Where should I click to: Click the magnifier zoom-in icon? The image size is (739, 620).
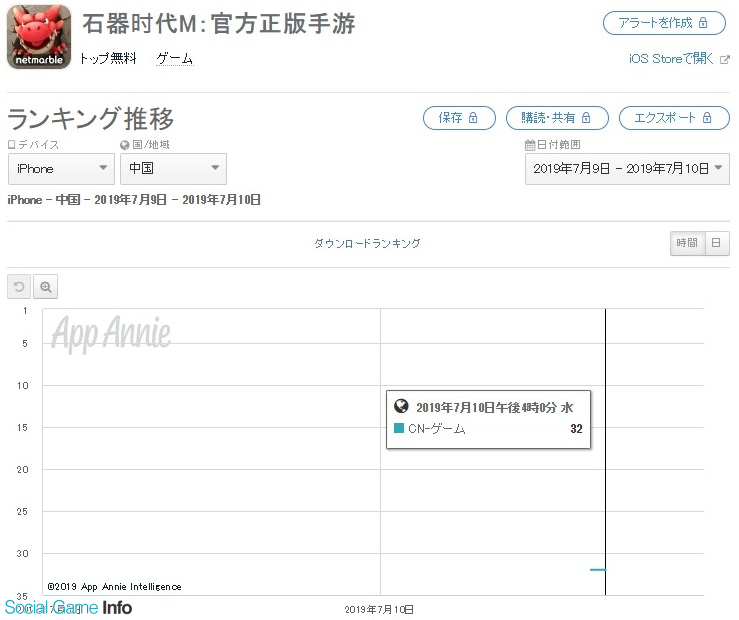[x=46, y=286]
